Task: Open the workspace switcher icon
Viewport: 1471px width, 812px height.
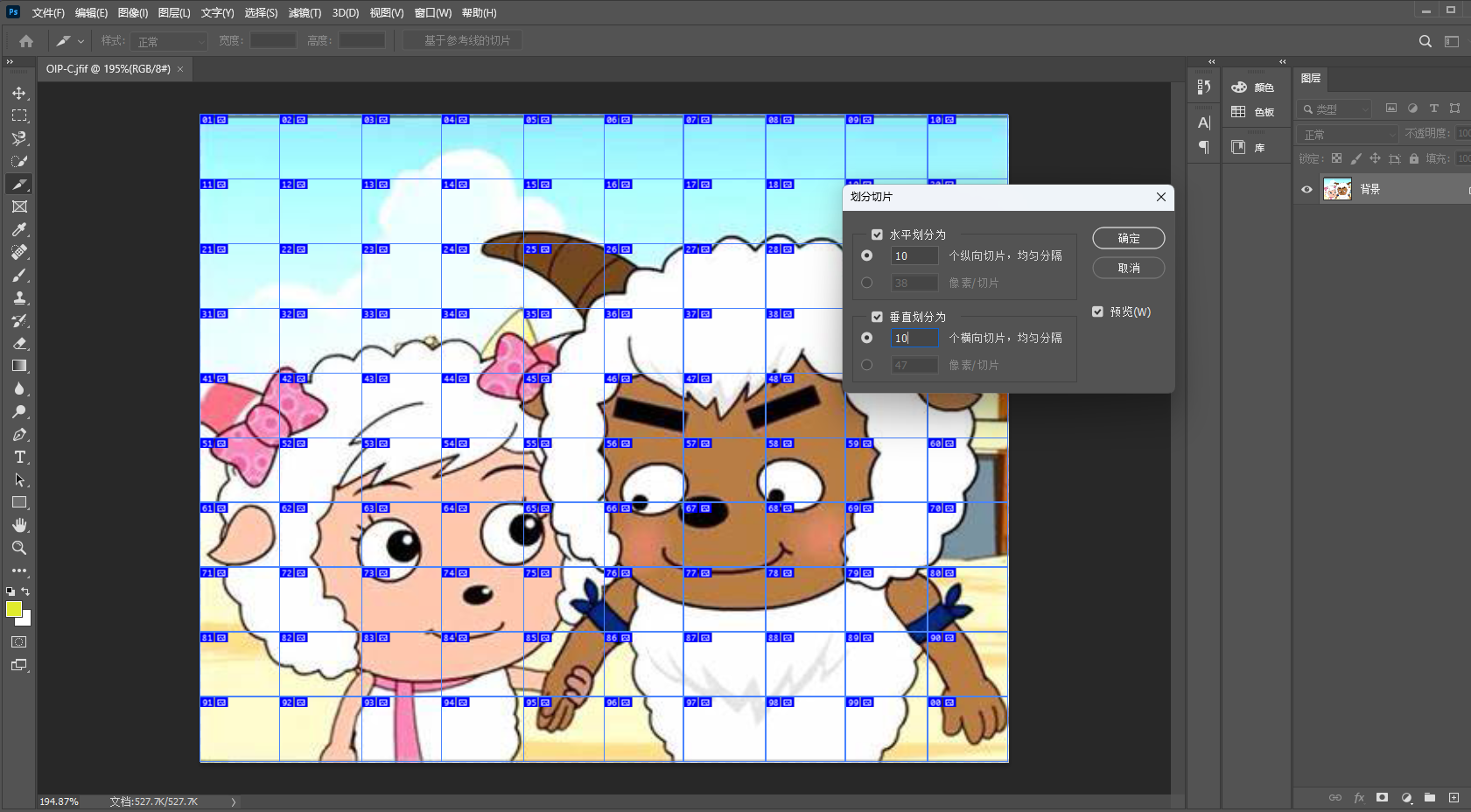Action: (1452, 41)
